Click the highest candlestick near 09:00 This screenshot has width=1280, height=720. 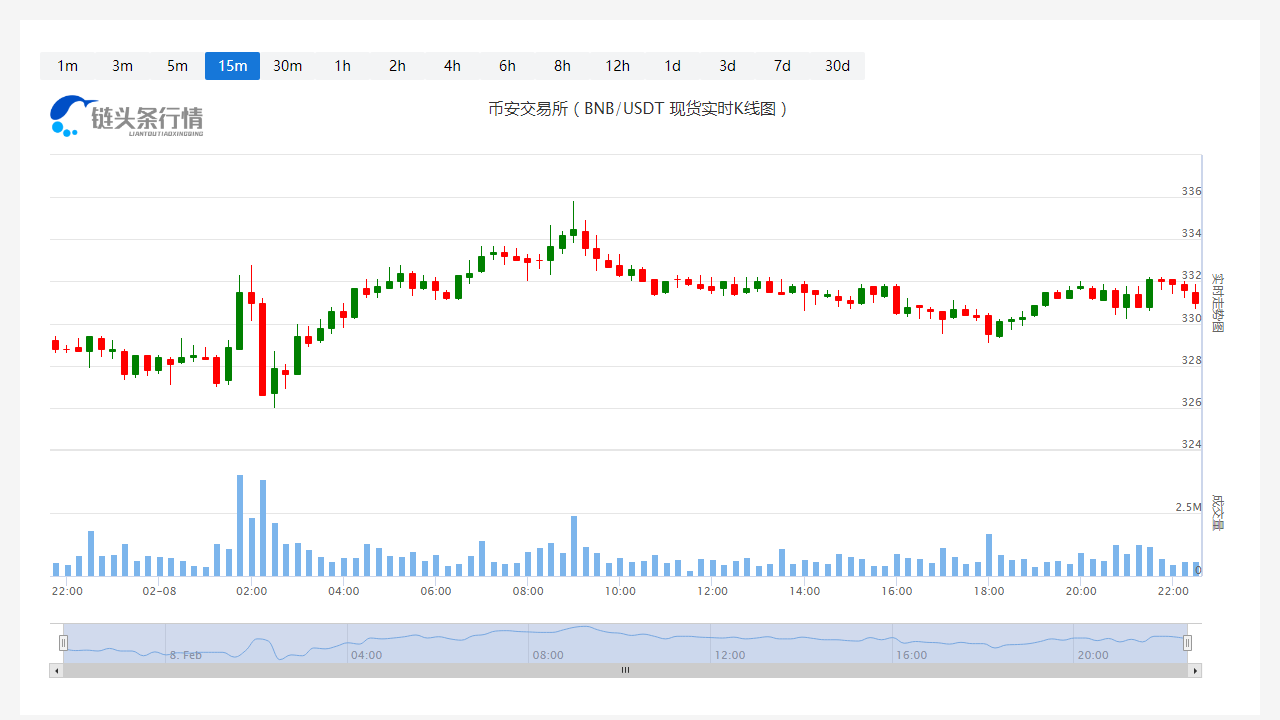click(573, 232)
